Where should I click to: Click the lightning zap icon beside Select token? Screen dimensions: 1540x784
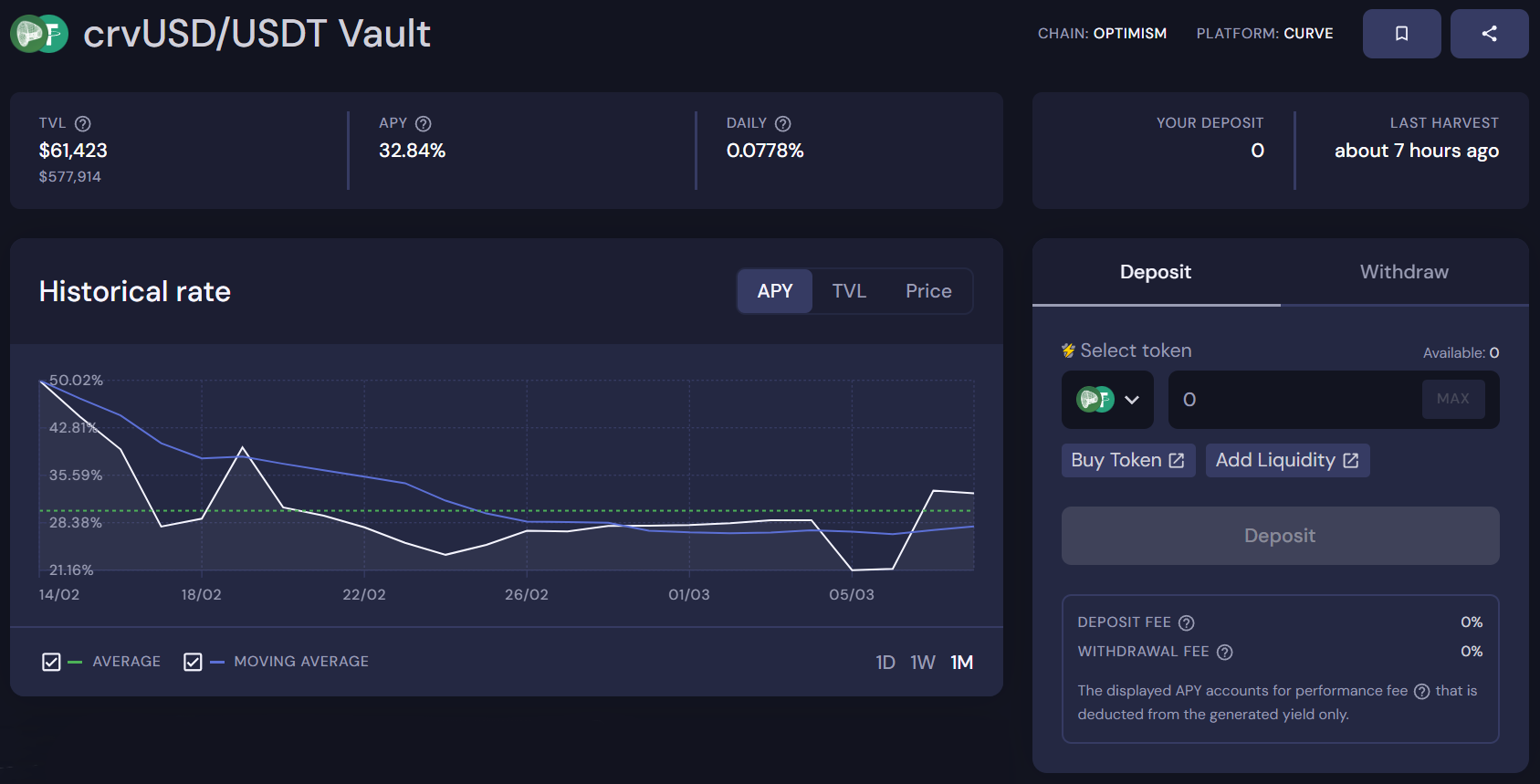click(x=1068, y=350)
